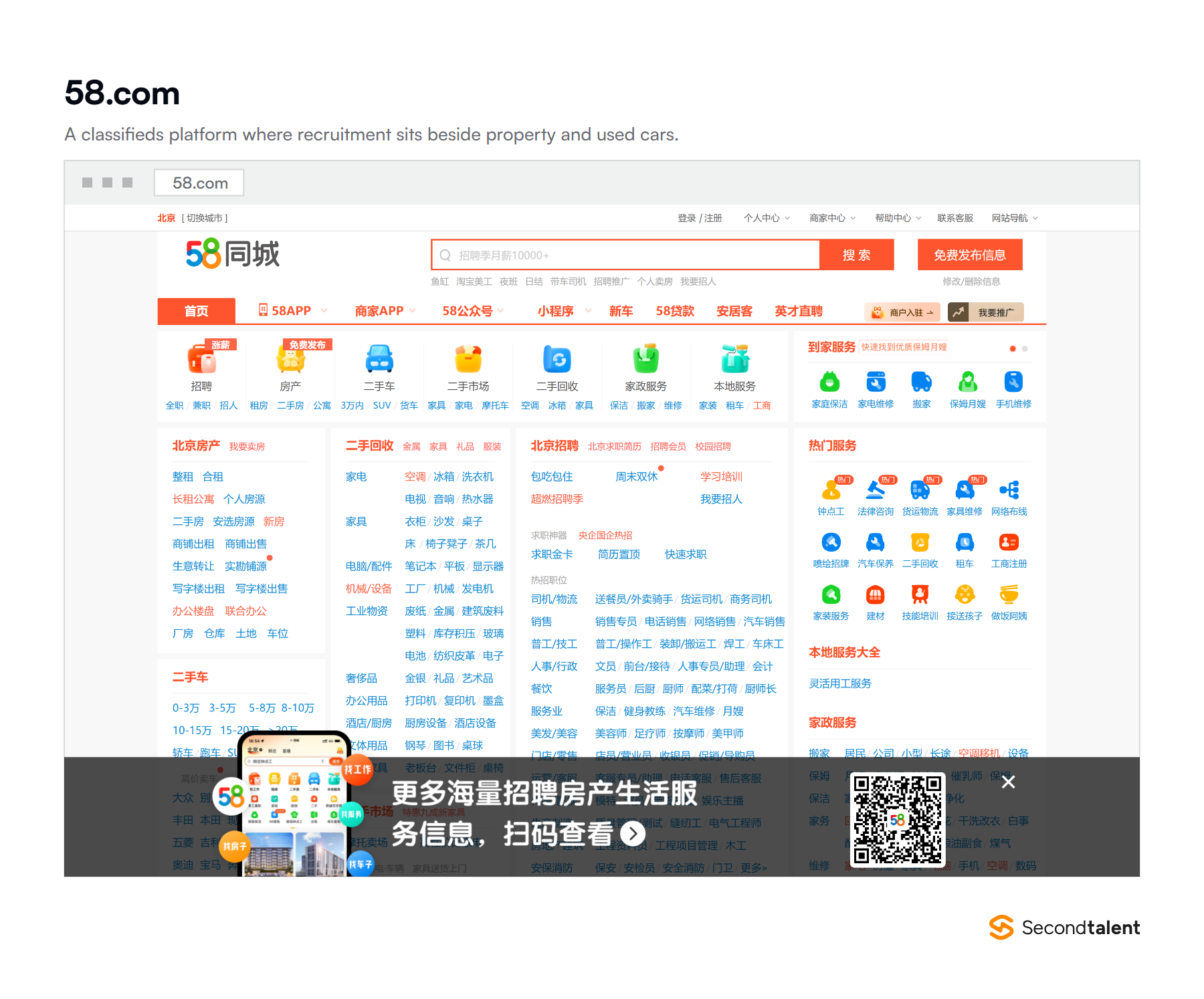
Task: Open the 灵活用工服务 link
Action: pos(840,683)
